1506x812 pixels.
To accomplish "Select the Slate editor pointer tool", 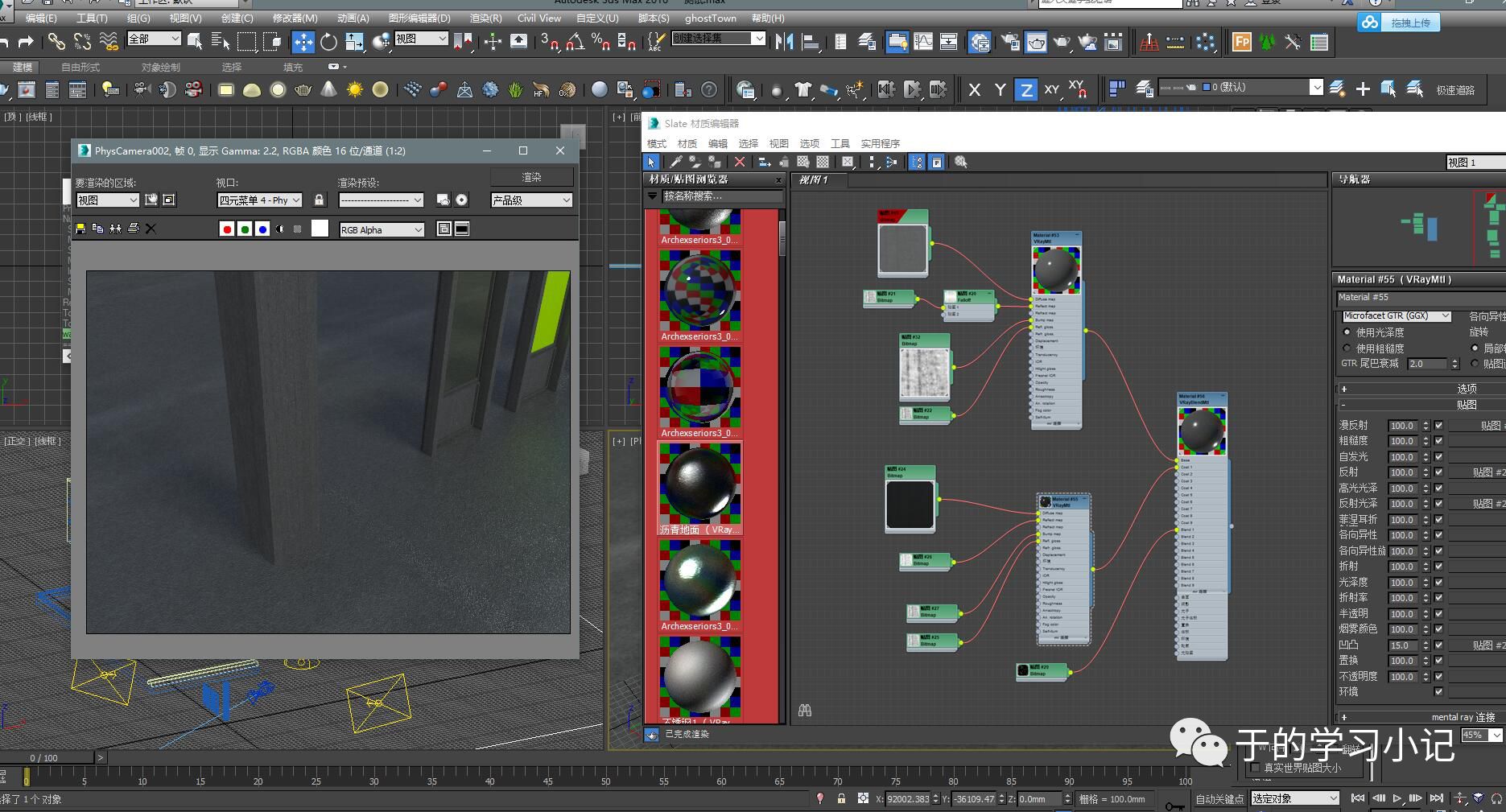I will (x=651, y=162).
